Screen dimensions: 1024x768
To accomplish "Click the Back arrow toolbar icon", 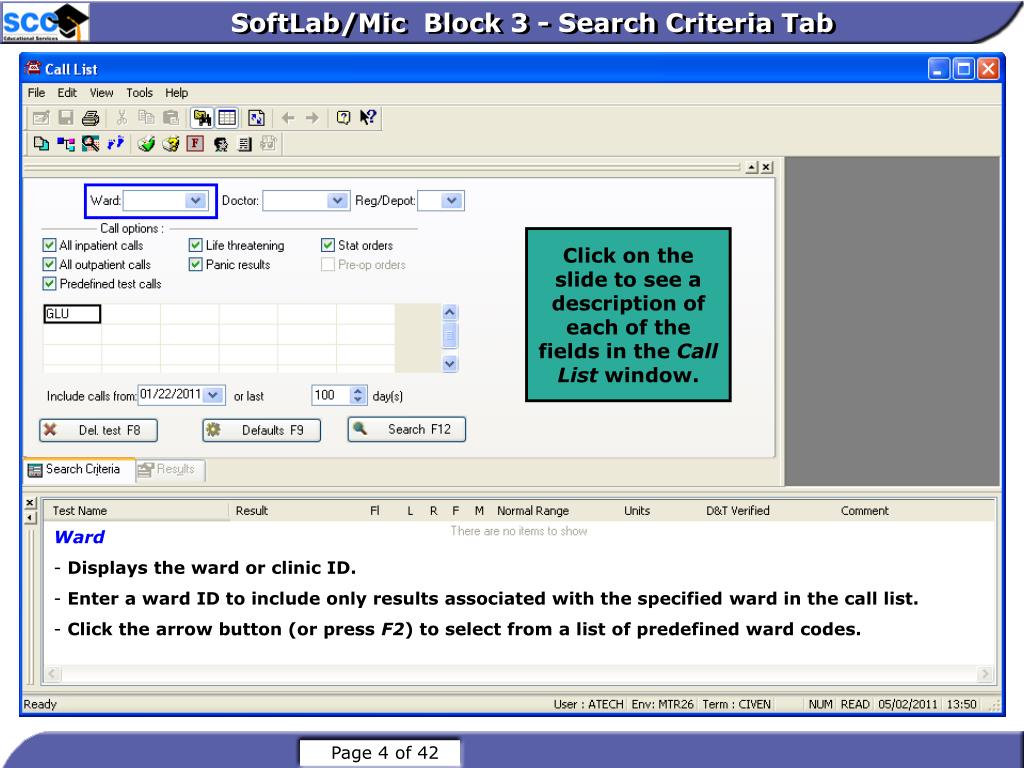I will (x=287, y=118).
